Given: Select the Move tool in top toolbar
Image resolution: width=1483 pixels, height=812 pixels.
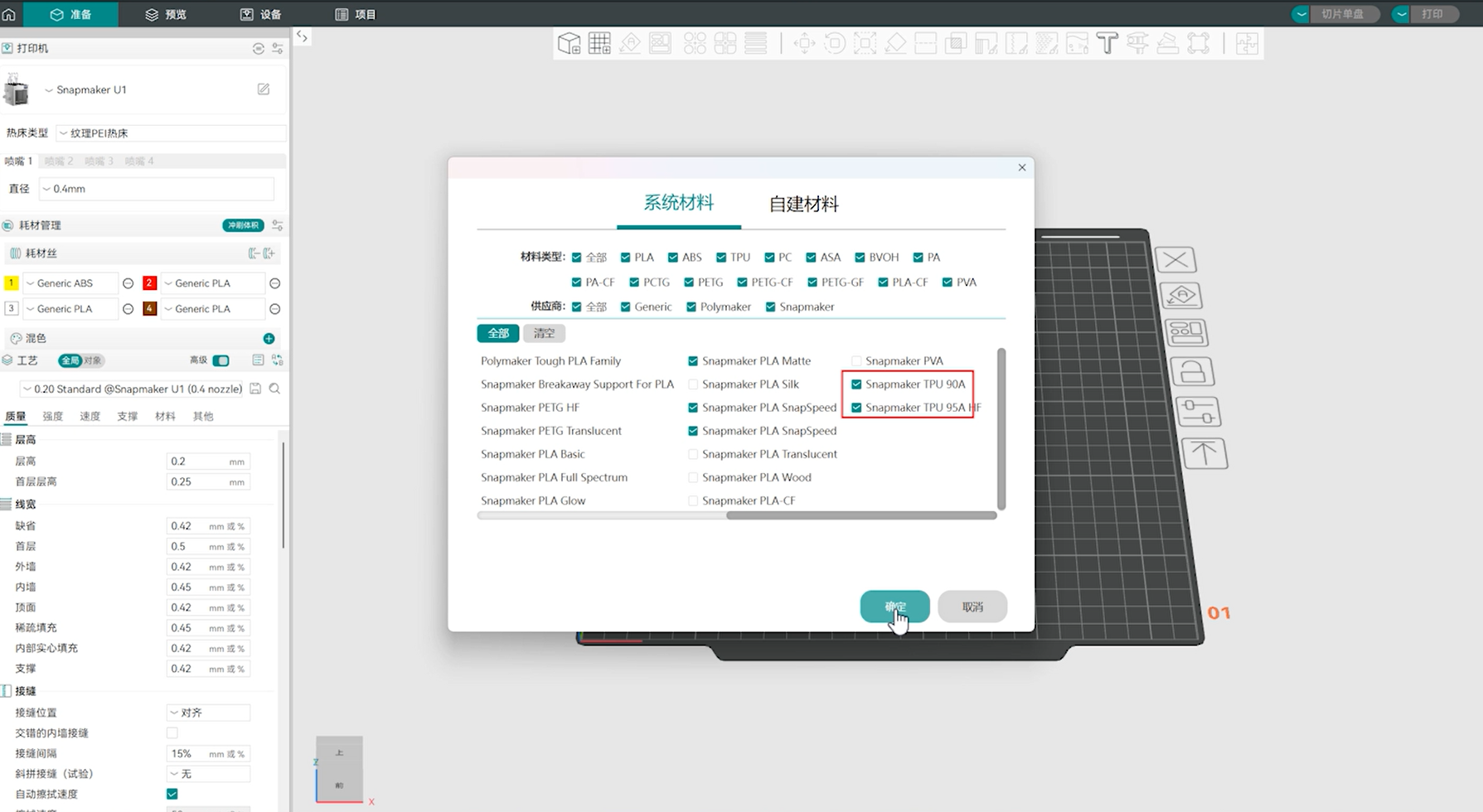Looking at the screenshot, I should pos(804,43).
